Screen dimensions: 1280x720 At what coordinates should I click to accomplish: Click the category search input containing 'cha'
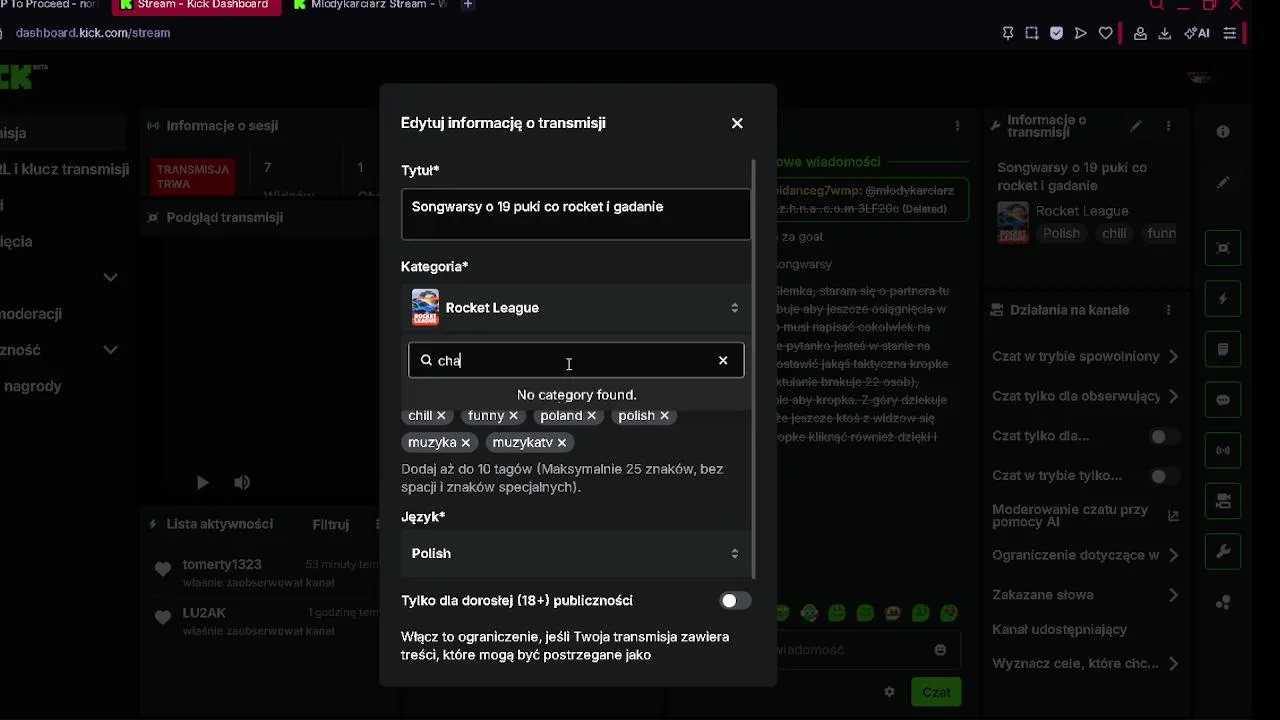pyautogui.click(x=576, y=360)
